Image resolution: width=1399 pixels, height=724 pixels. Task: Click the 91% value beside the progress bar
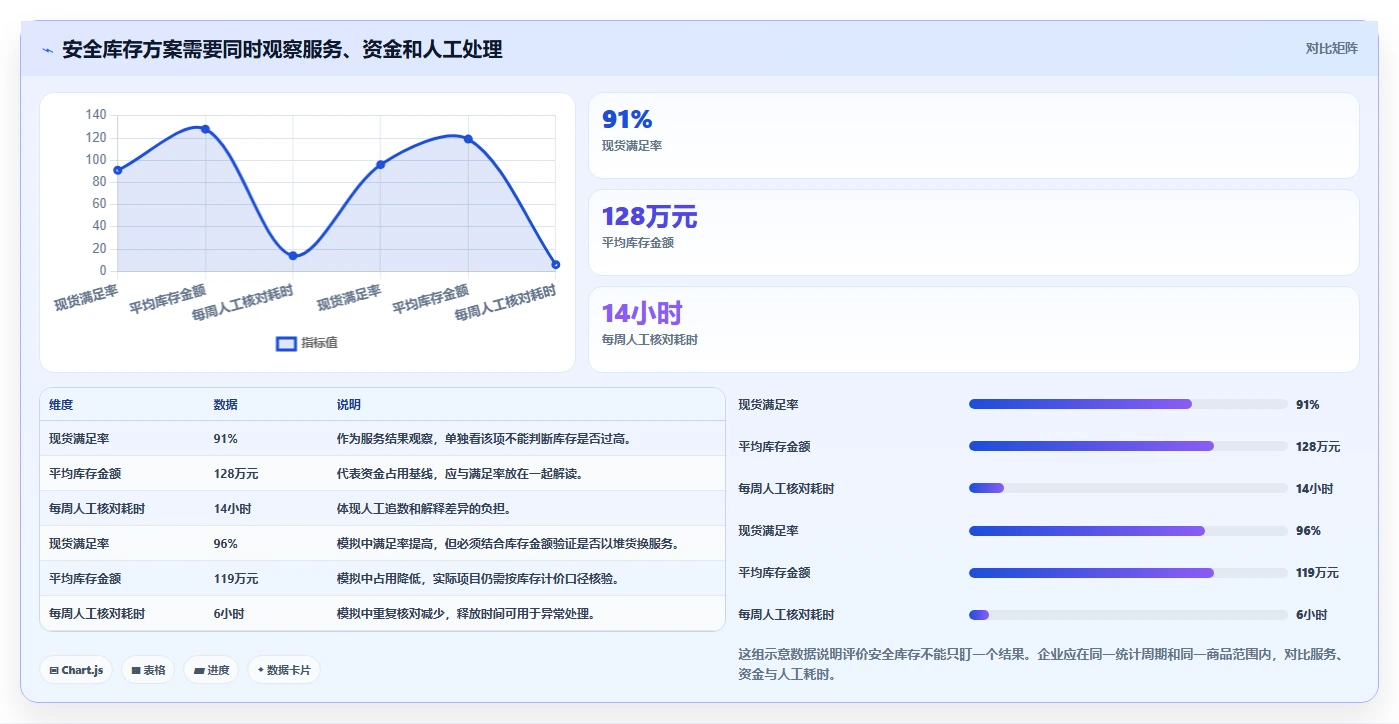pyautogui.click(x=1307, y=404)
